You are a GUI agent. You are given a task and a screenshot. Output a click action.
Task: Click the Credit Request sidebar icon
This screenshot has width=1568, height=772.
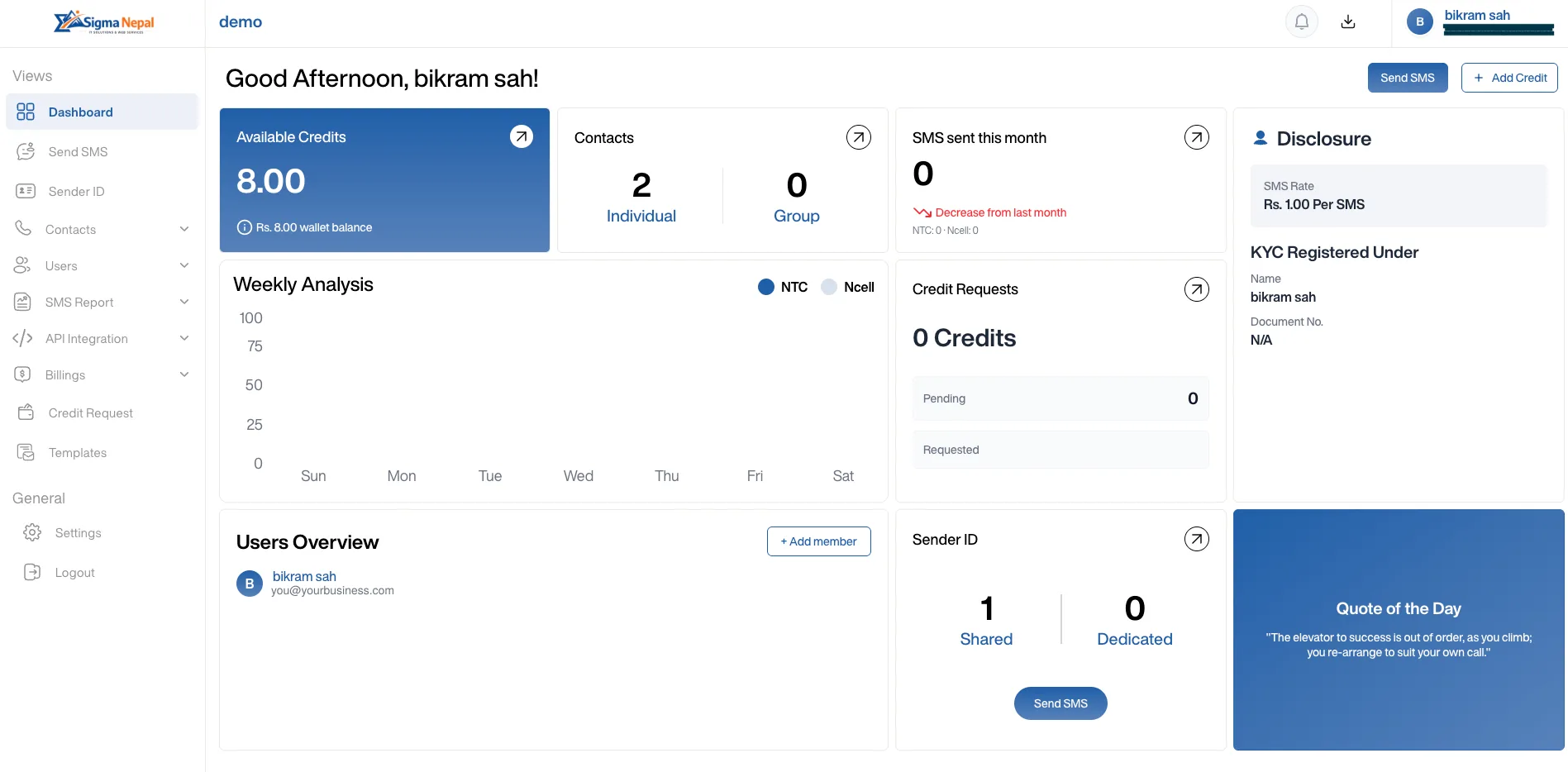(26, 412)
